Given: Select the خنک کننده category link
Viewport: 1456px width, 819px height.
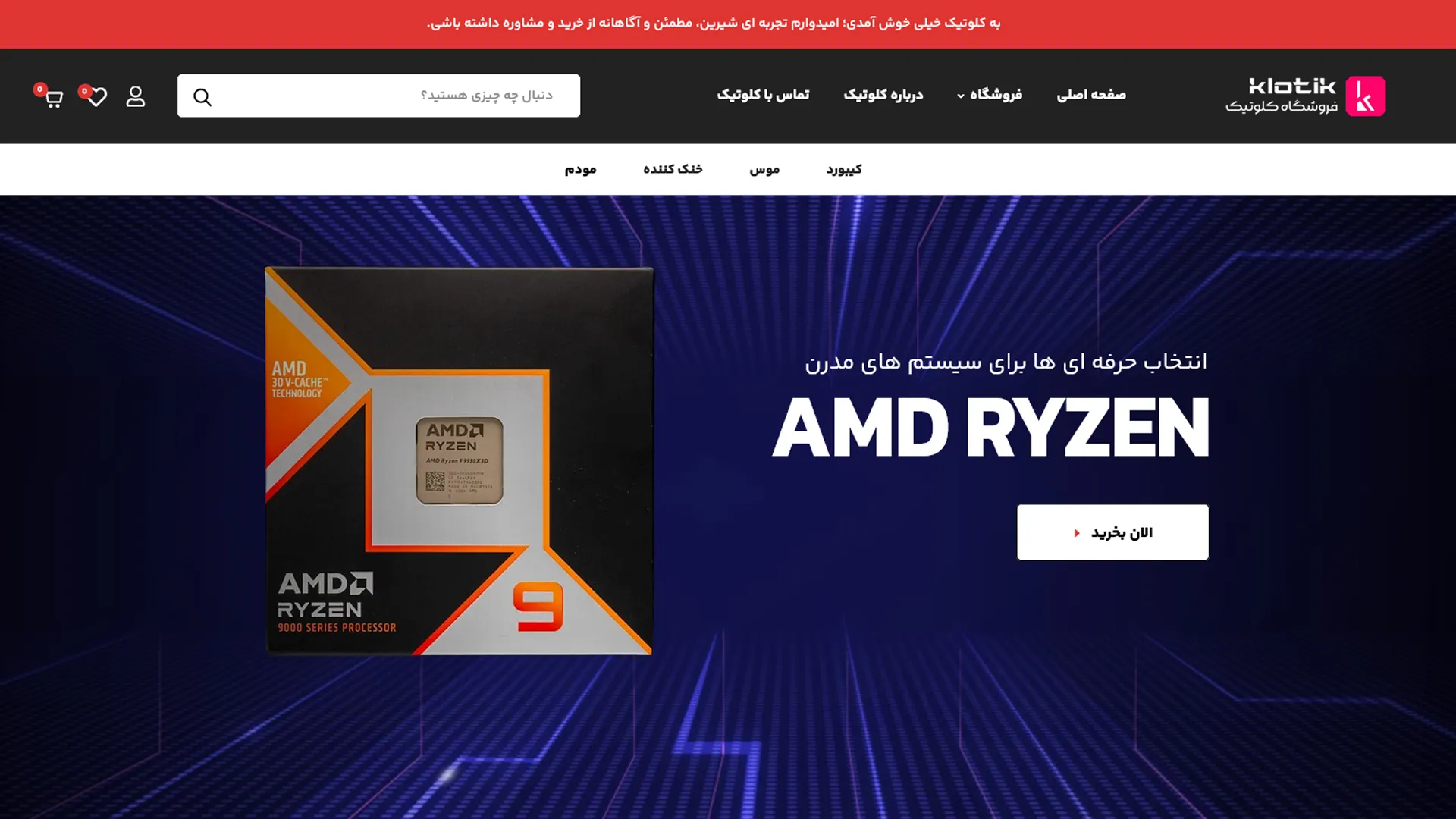Looking at the screenshot, I should click(x=673, y=169).
